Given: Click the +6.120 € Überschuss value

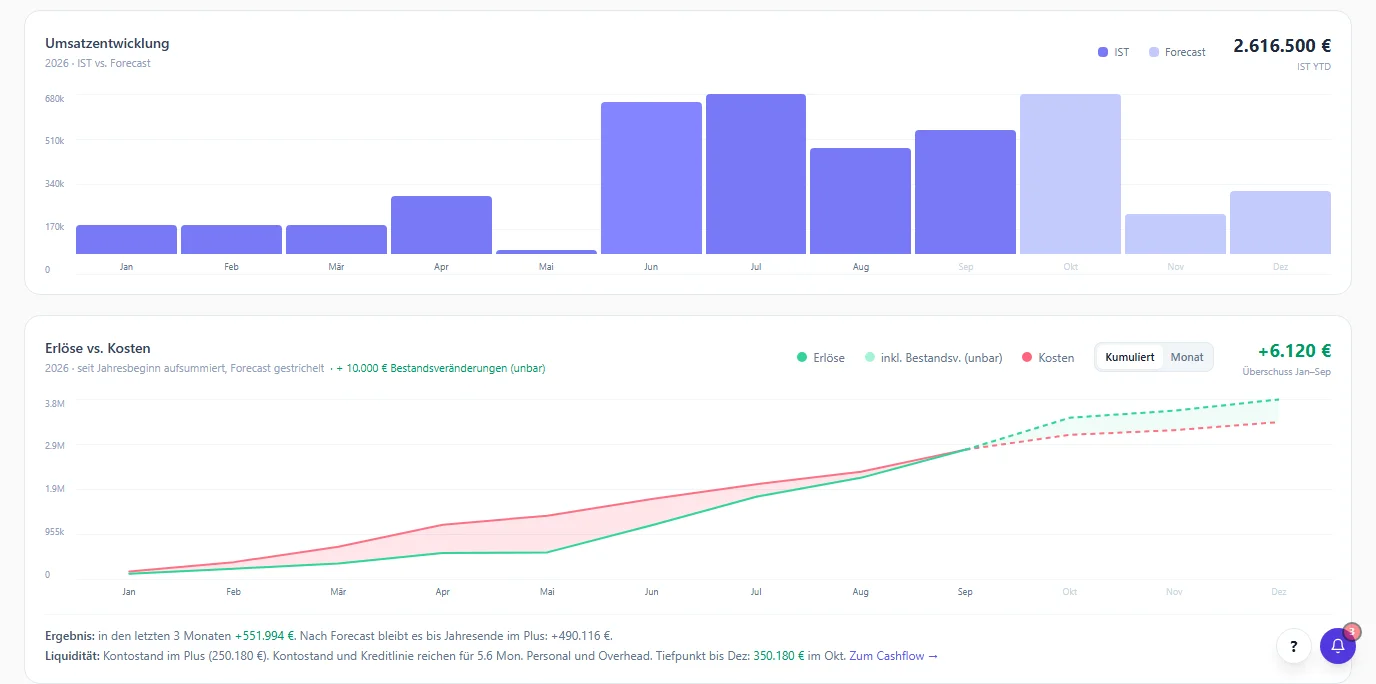Looking at the screenshot, I should (x=1294, y=351).
